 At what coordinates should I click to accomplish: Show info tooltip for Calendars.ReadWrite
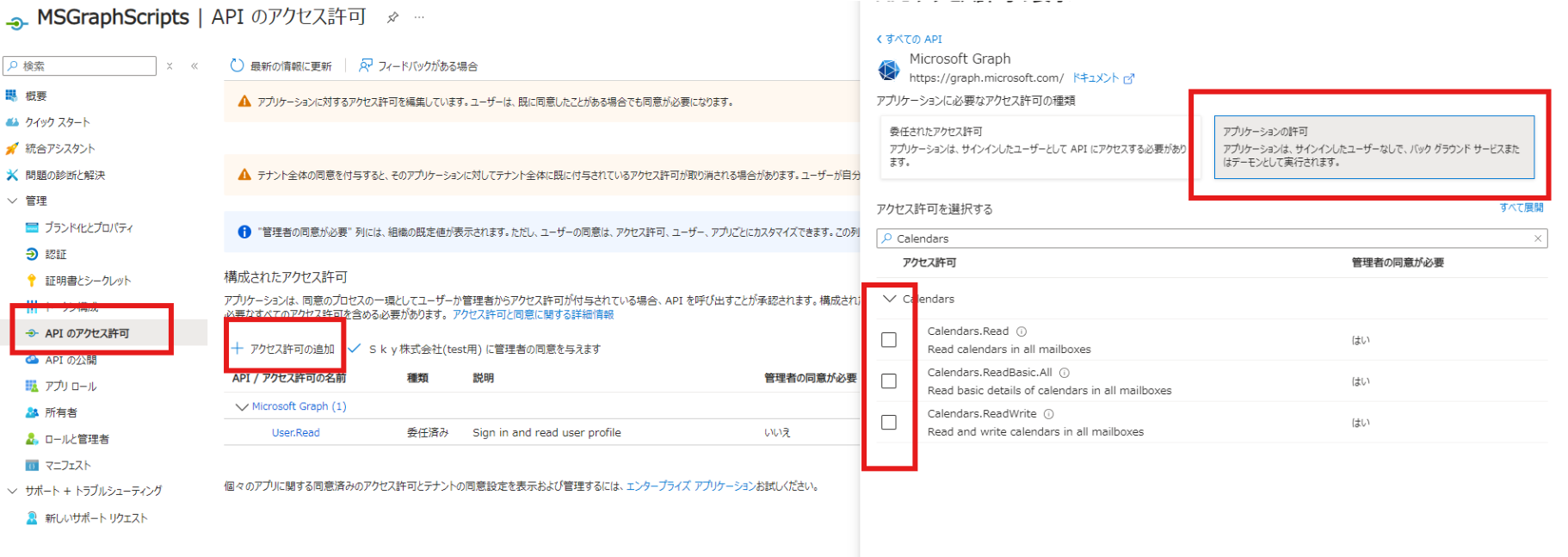click(1049, 414)
